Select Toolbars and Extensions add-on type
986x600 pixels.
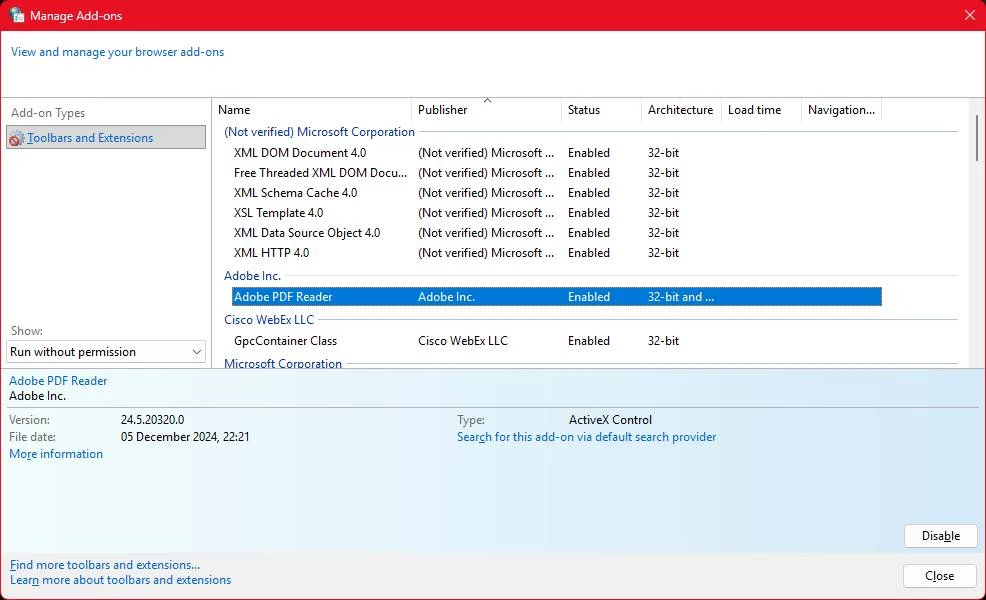pos(106,137)
